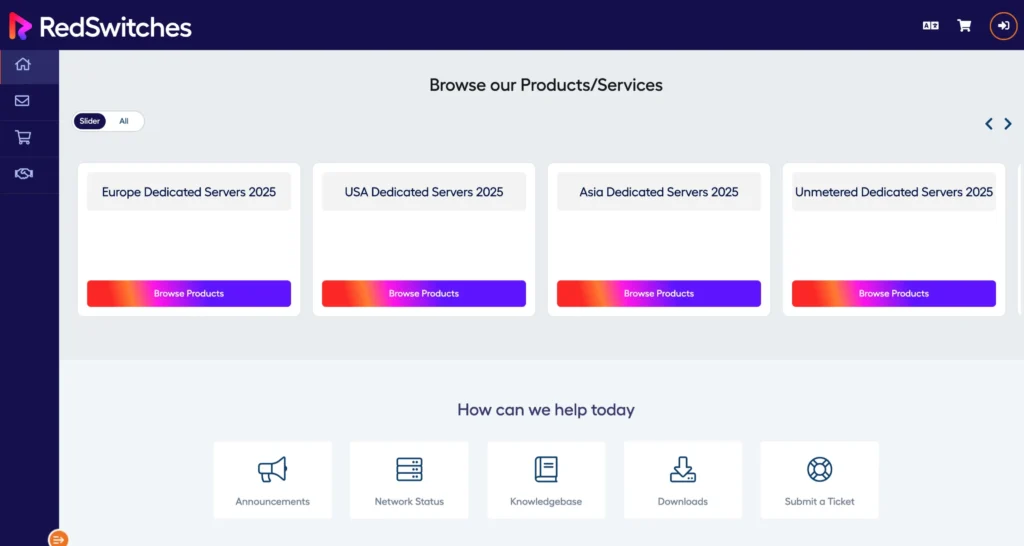
Task: Open the handshake affiliates icon in sidebar
Action: tap(23, 174)
